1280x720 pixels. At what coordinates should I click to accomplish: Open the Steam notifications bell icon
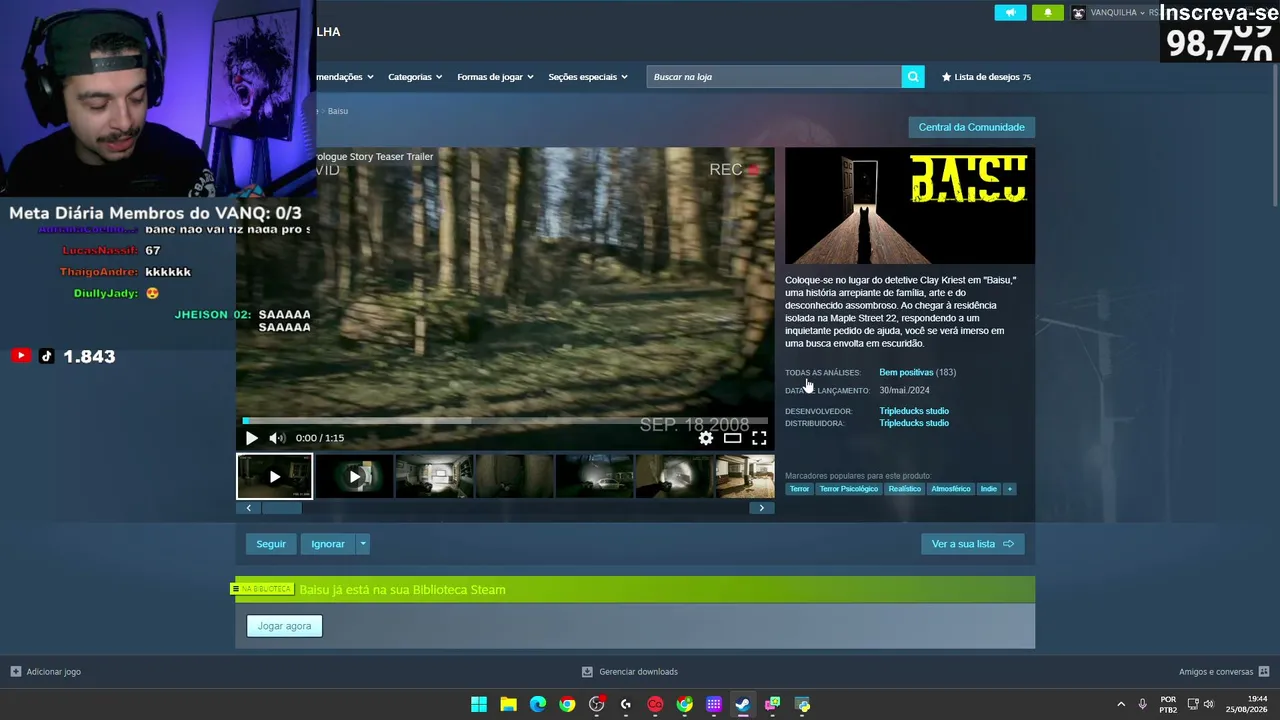pos(1047,13)
